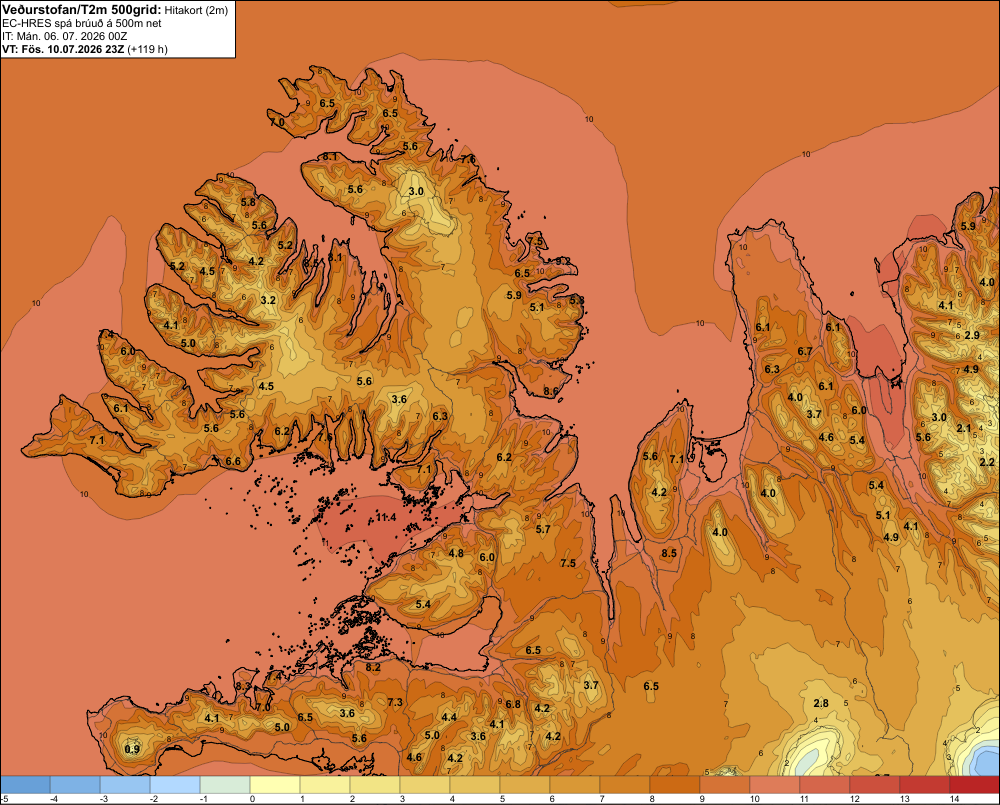The width and height of the screenshot is (1000, 805).
Task: Click the legend swatch between 1 and 2
Action: pyautogui.click(x=325, y=785)
